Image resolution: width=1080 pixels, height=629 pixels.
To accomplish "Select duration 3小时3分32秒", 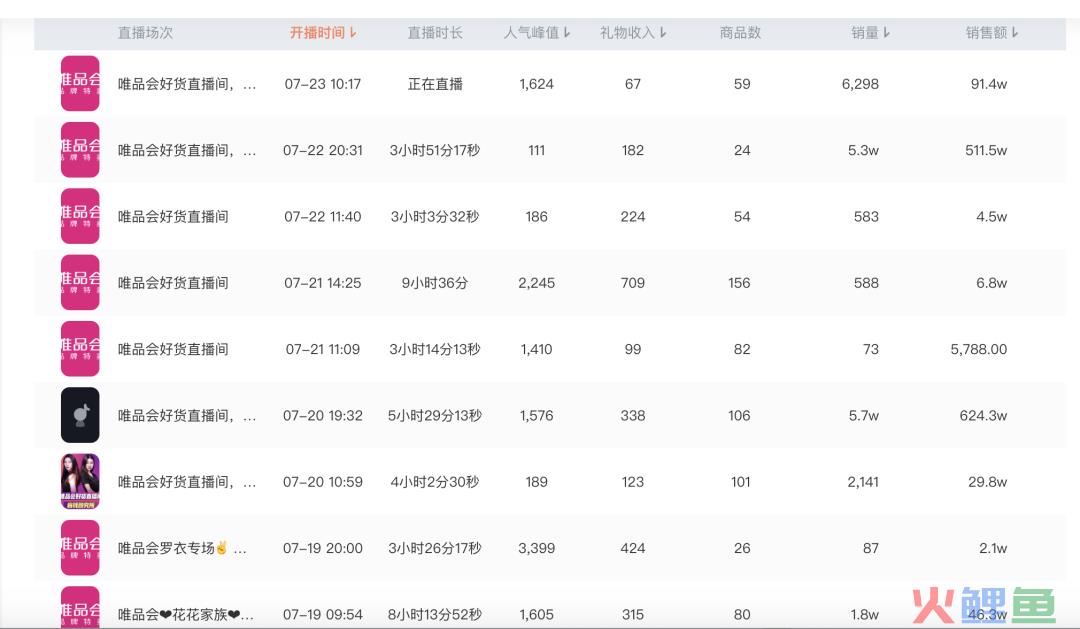I will tap(435, 216).
